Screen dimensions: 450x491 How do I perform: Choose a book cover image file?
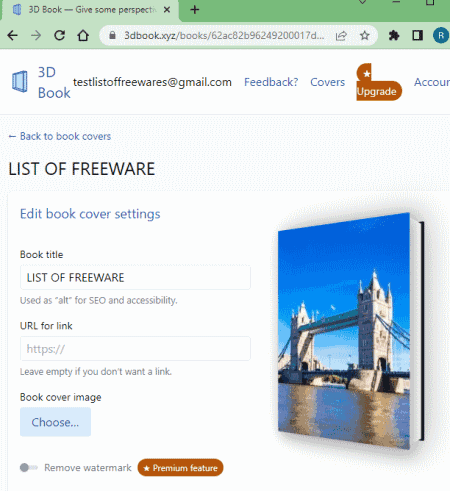pyautogui.click(x=55, y=422)
